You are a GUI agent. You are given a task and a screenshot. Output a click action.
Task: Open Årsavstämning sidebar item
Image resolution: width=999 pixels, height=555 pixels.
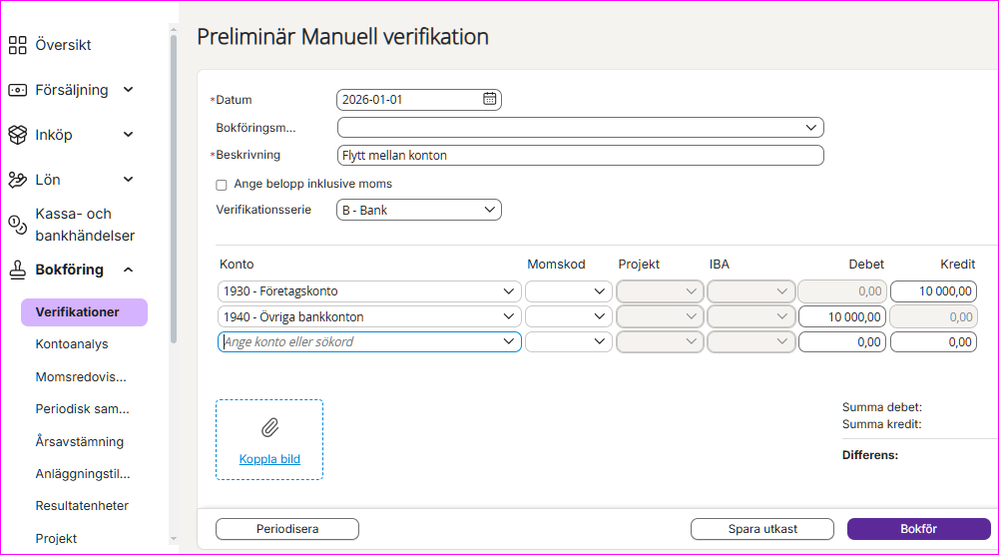[x=80, y=442]
